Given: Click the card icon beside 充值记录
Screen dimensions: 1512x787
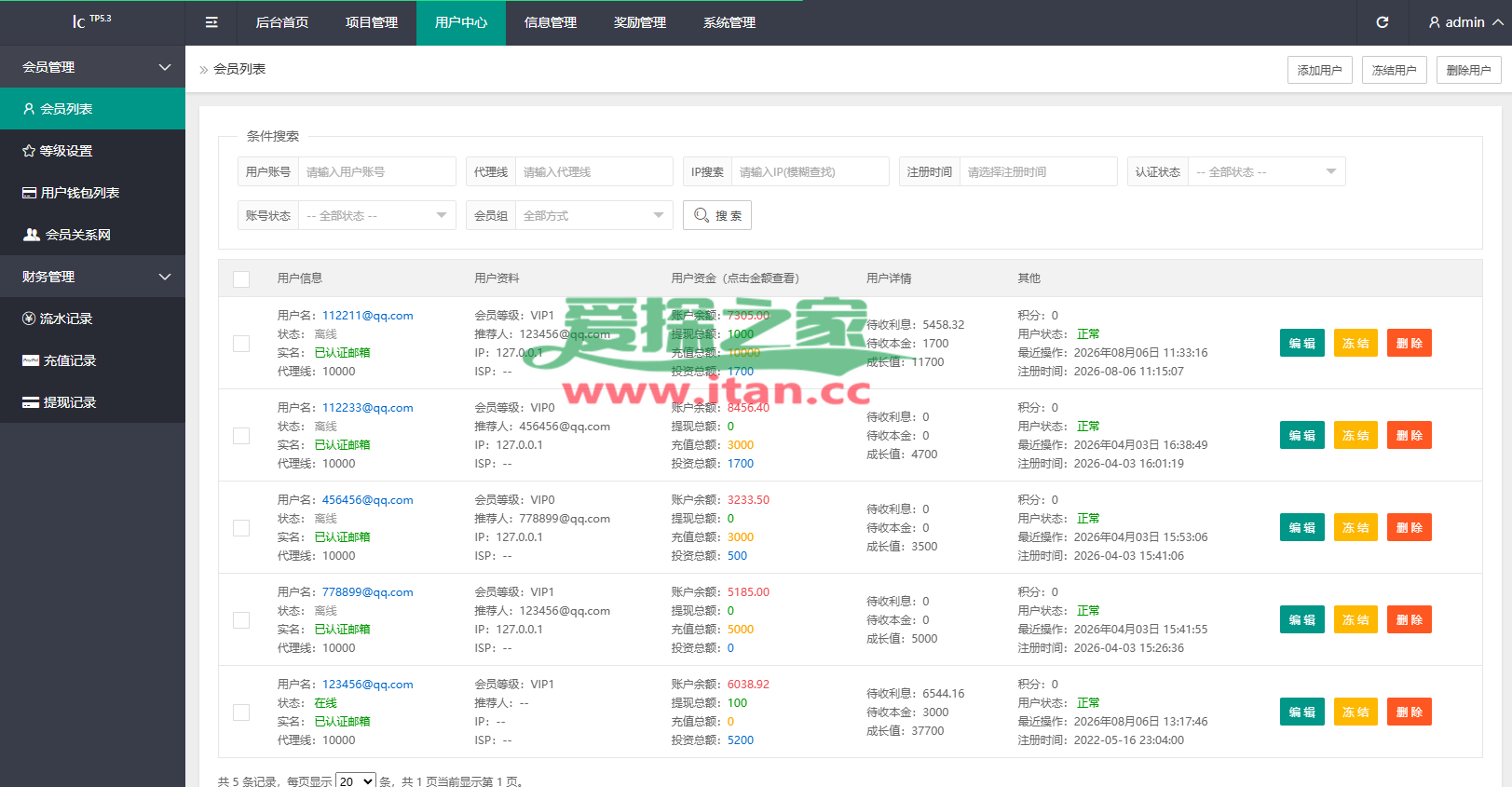Looking at the screenshot, I should [31, 360].
